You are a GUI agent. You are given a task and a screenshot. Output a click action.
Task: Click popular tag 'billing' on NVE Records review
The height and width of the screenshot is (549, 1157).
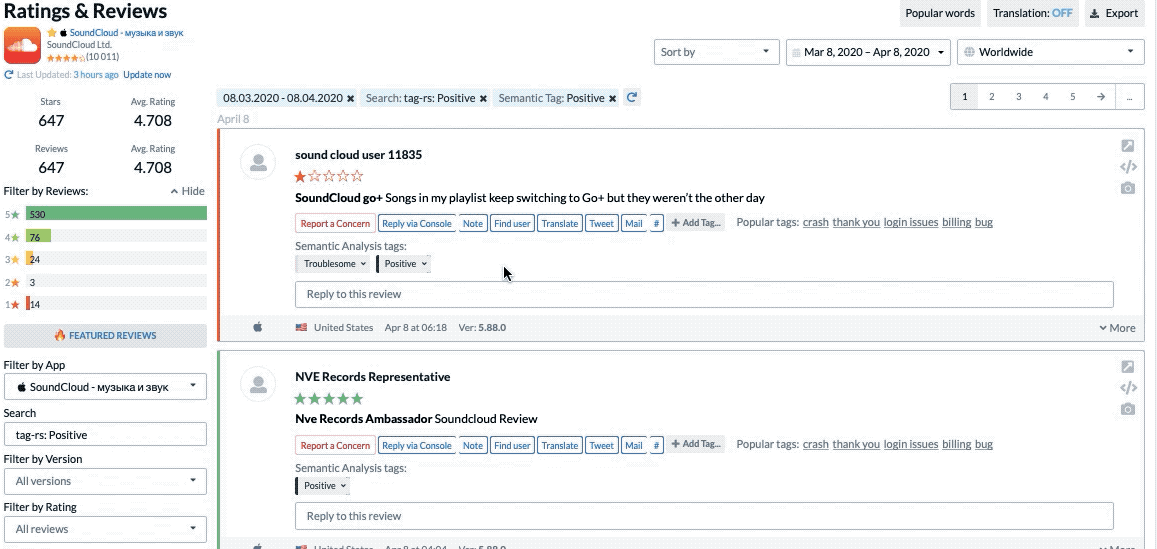pos(956,444)
